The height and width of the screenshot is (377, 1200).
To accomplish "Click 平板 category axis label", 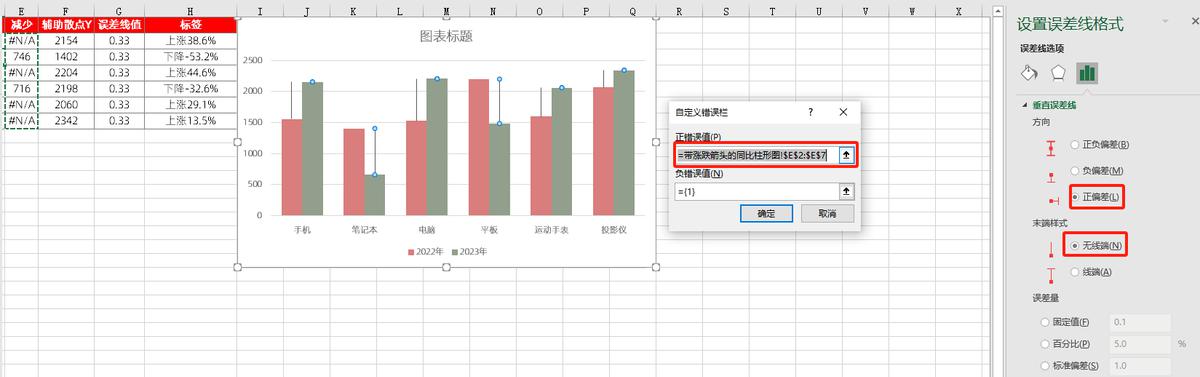I will pos(489,229).
